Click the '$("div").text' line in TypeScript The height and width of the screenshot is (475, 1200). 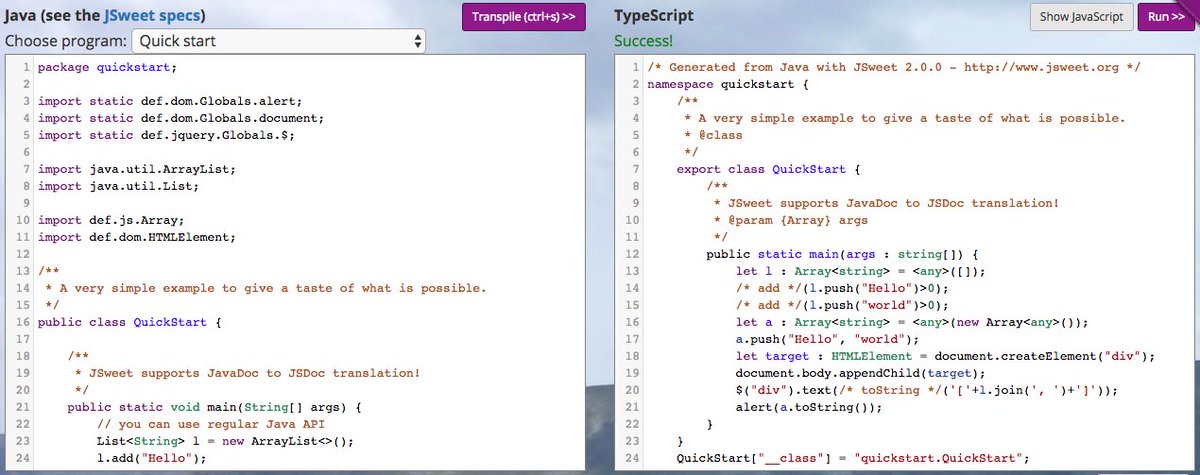click(929, 390)
